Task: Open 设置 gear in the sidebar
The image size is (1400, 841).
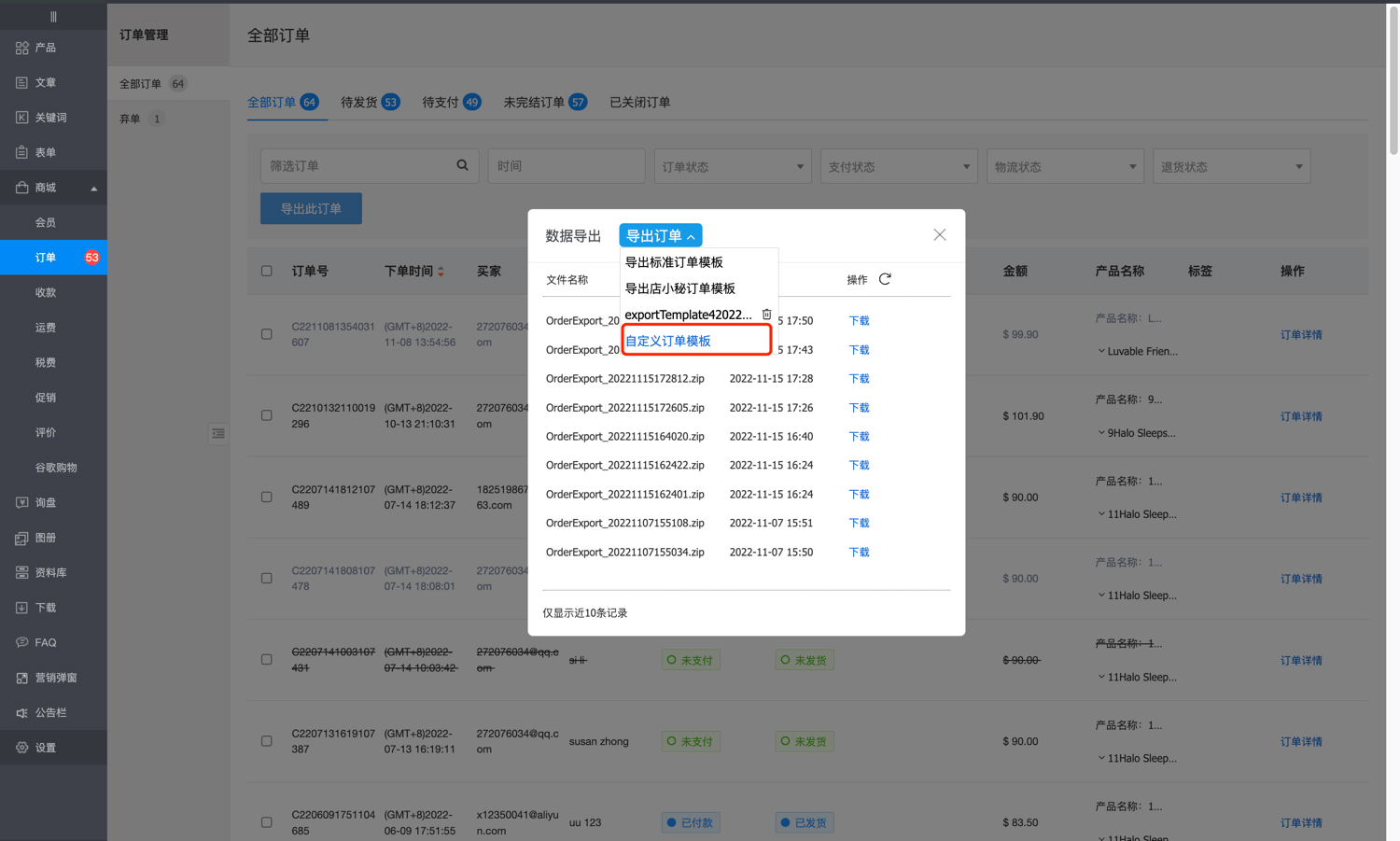Action: [x=22, y=748]
